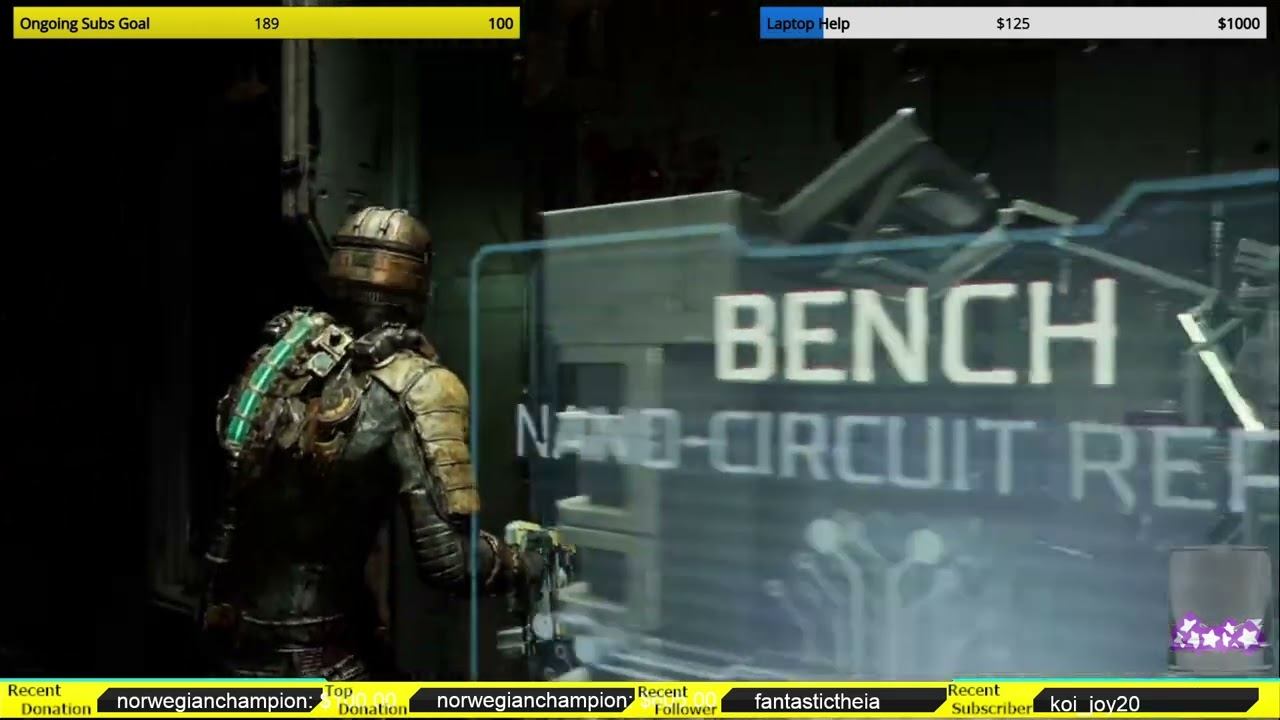Image resolution: width=1280 pixels, height=720 pixels.
Task: Click the character's helmet
Action: tap(381, 254)
